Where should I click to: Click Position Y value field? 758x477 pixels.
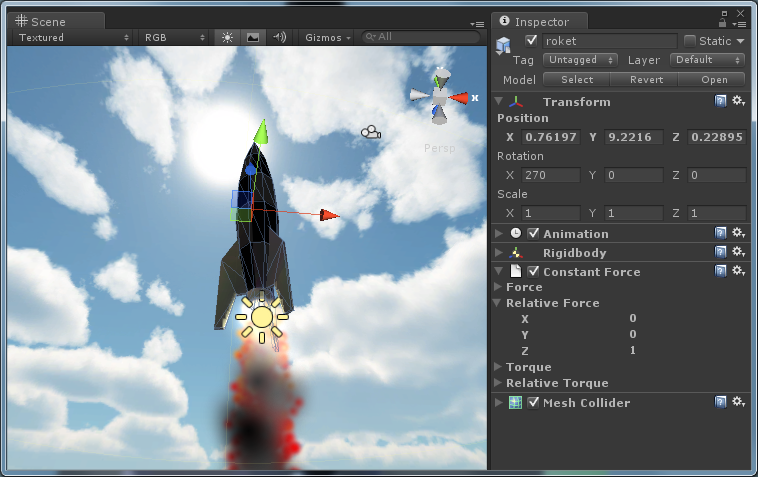634,137
